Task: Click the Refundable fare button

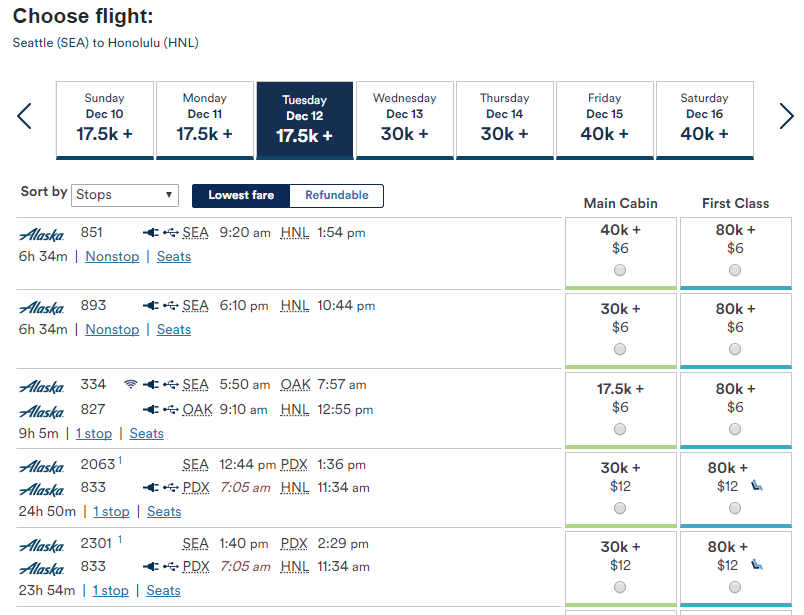Action: pos(336,196)
